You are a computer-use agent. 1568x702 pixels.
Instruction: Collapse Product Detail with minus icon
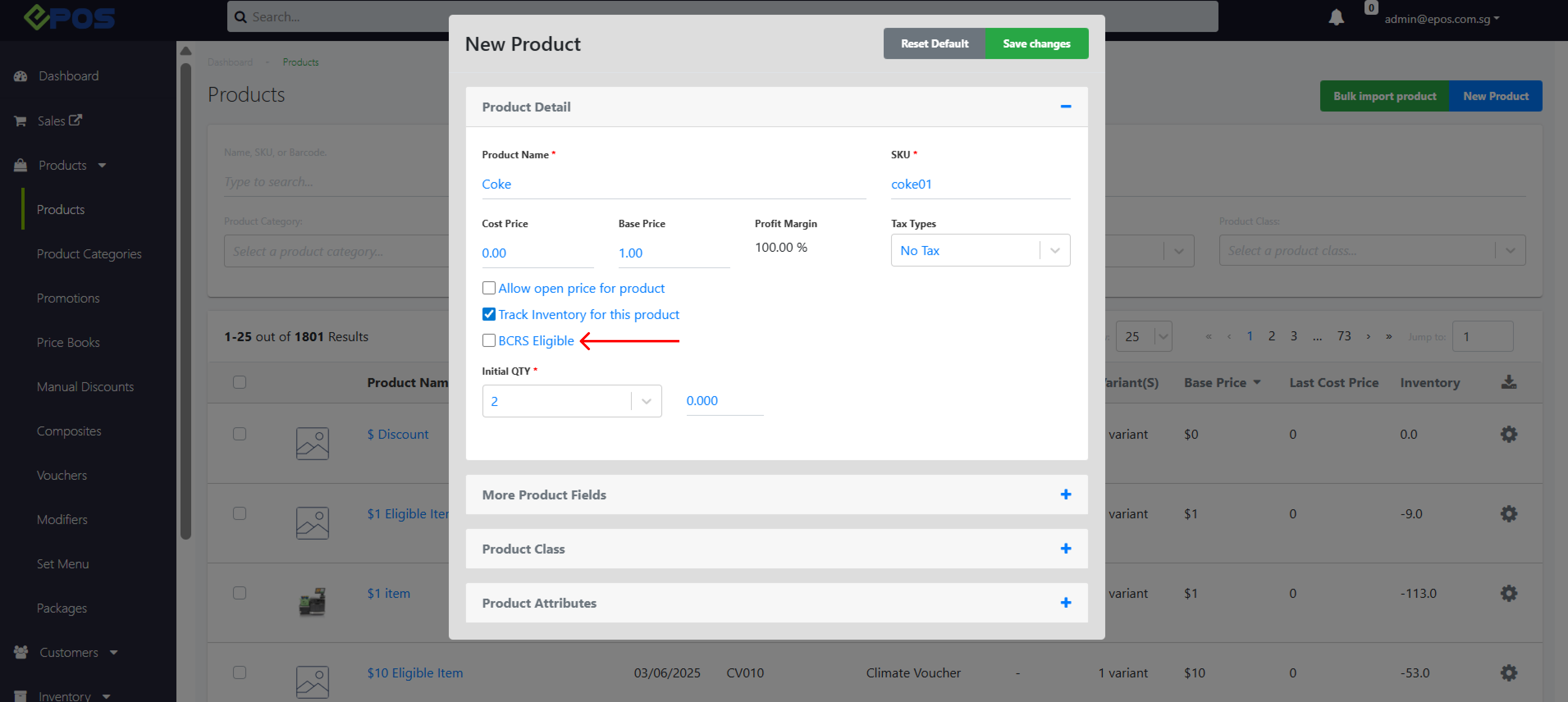1065,107
